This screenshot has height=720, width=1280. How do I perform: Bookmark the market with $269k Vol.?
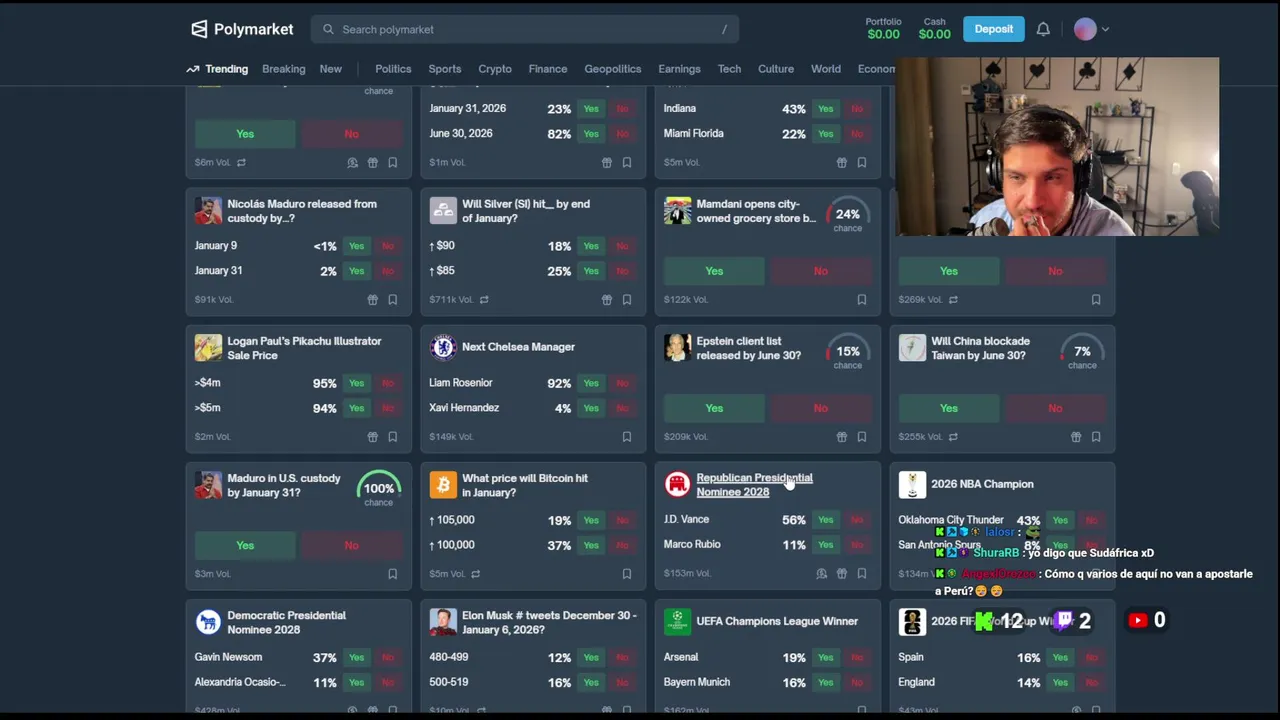[x=1096, y=300]
